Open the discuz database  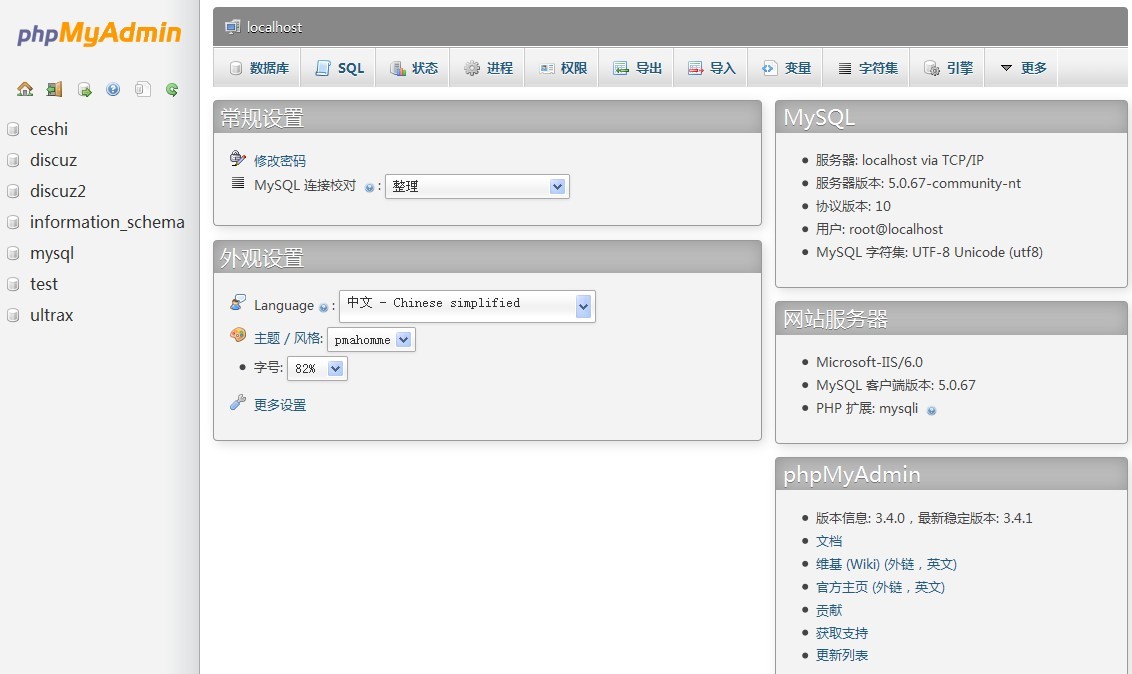coord(53,160)
